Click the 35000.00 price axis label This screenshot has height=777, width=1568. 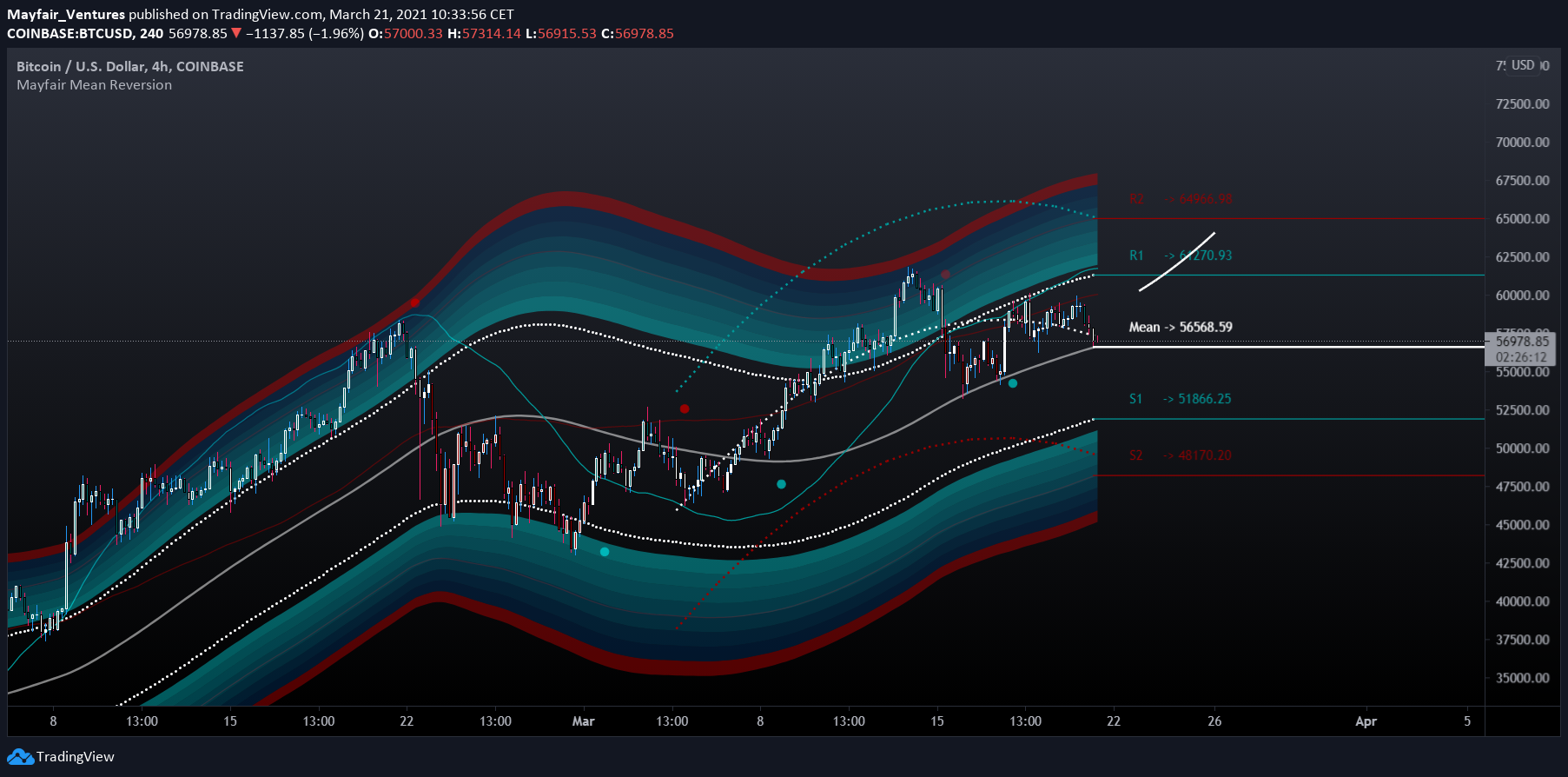[x=1522, y=678]
